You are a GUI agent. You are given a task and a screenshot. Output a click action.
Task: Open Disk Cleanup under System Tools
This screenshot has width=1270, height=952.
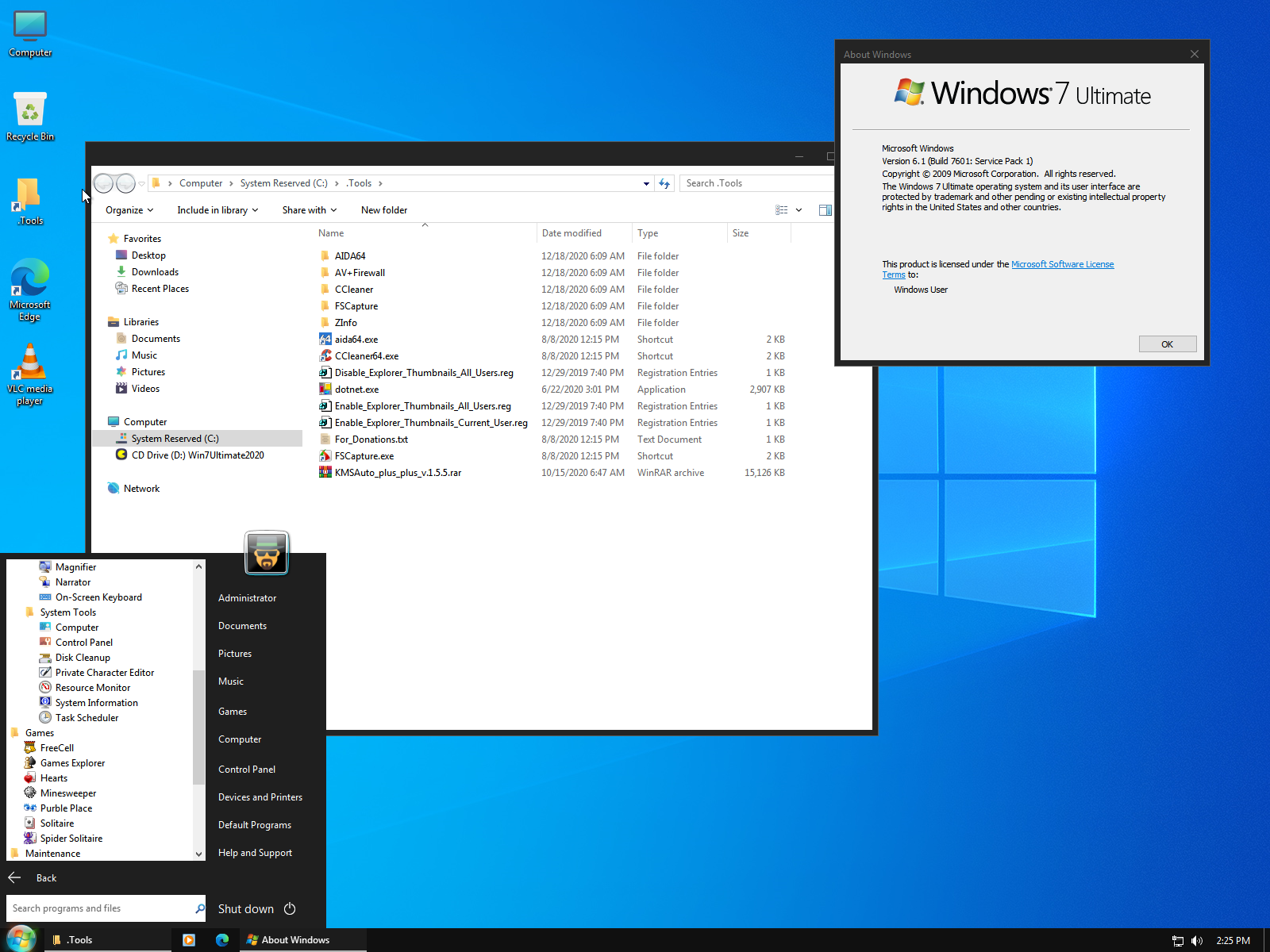83,657
